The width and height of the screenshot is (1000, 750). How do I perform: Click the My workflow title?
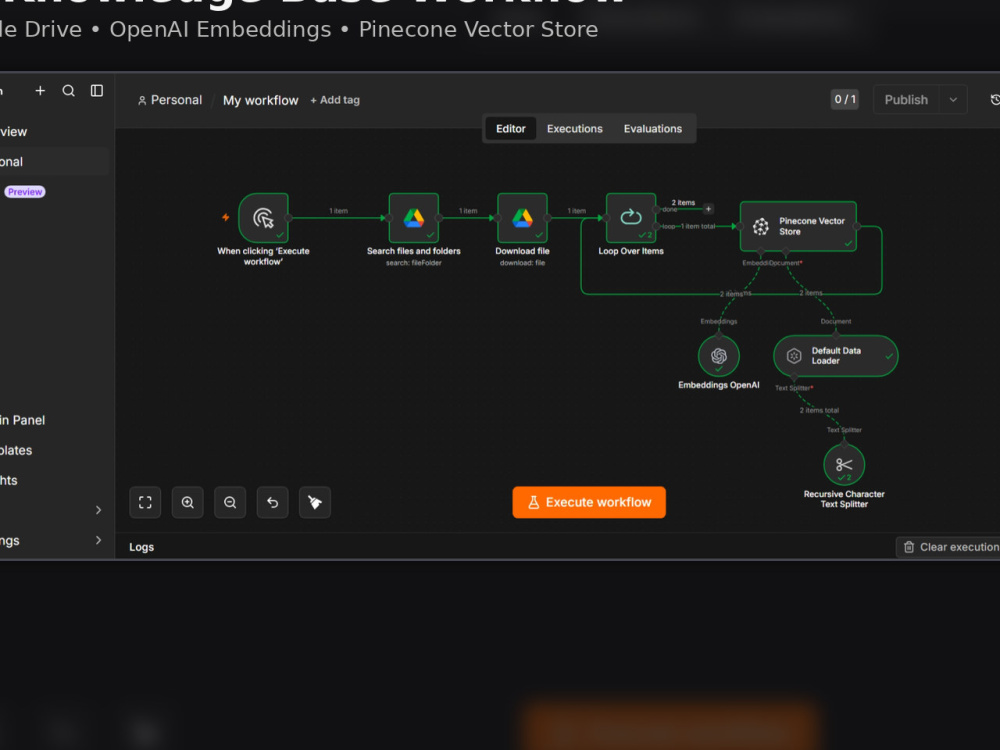tap(260, 100)
